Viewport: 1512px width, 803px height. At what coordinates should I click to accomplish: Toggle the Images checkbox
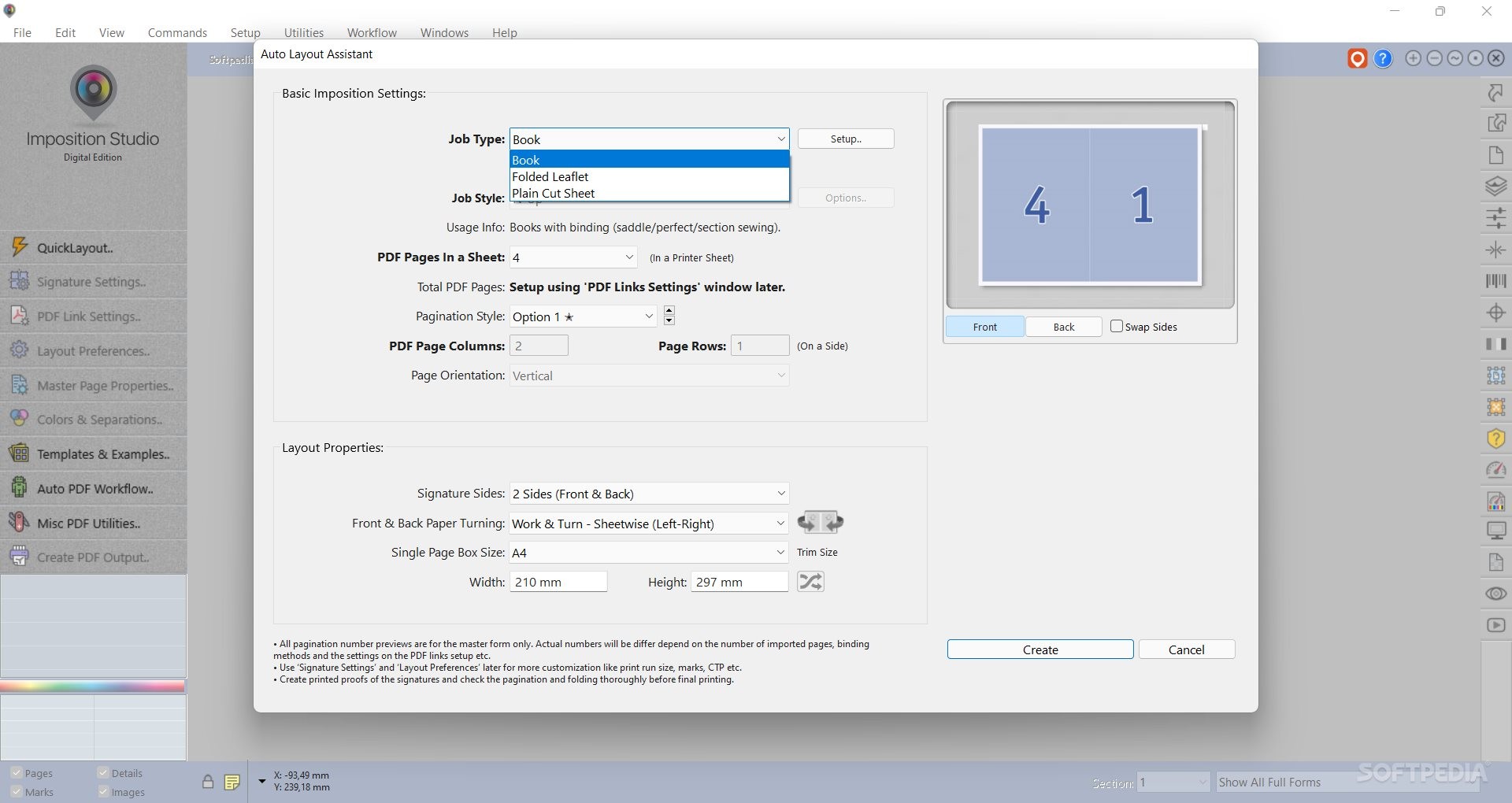tap(102, 792)
